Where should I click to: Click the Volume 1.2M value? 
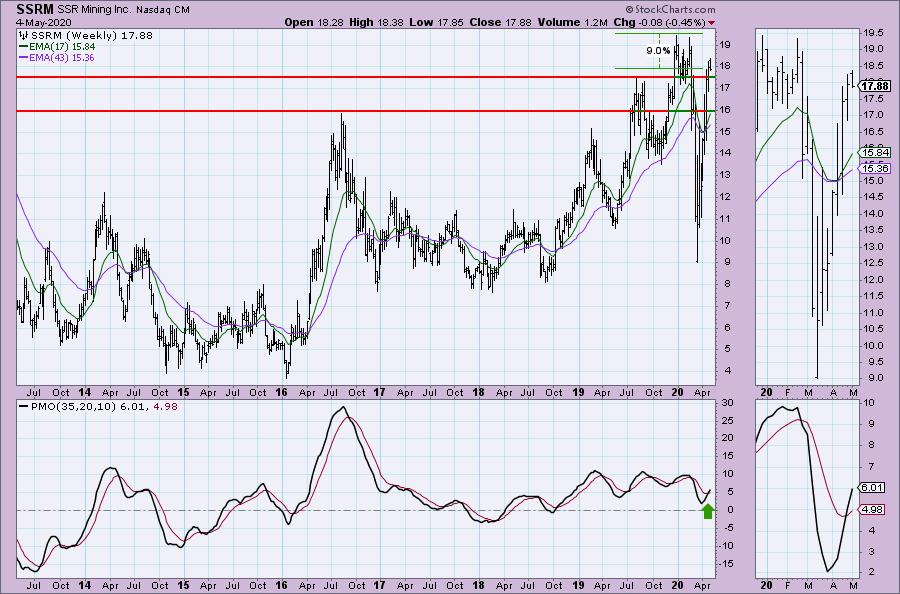[572, 22]
